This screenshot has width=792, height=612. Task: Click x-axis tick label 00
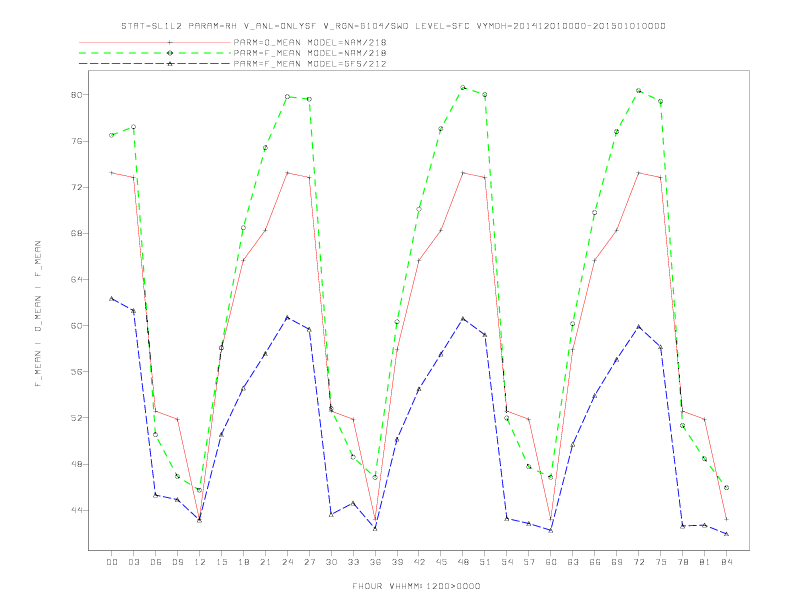pyautogui.click(x=112, y=562)
